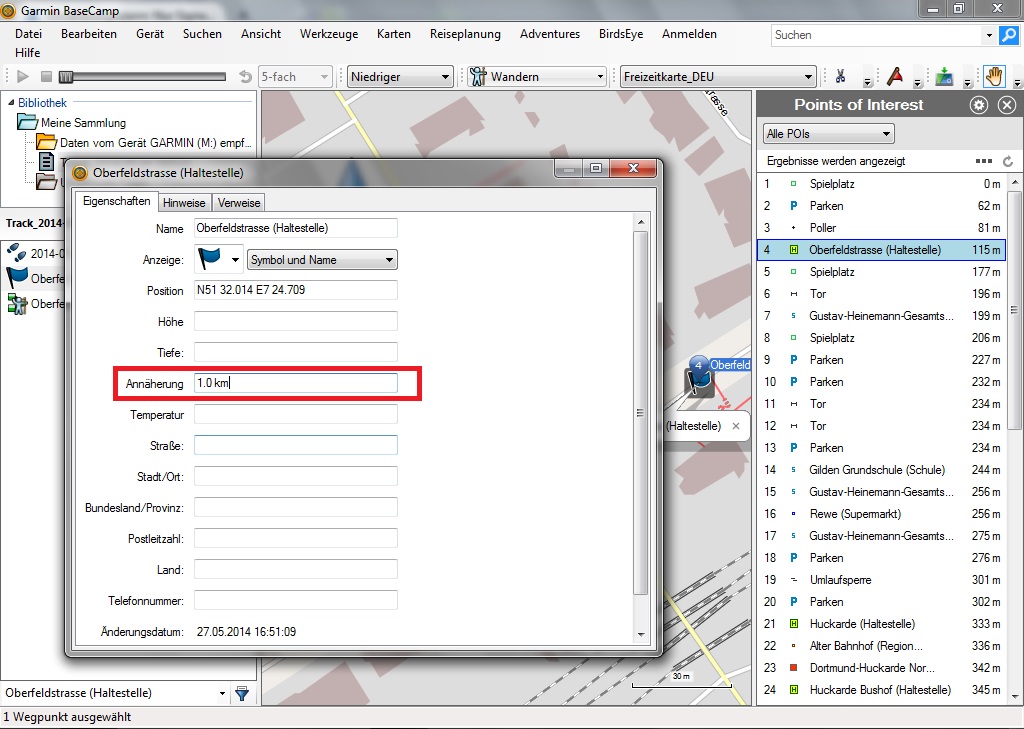Click Anmelden in the menu bar
The width and height of the screenshot is (1024, 729).
pyautogui.click(x=689, y=34)
